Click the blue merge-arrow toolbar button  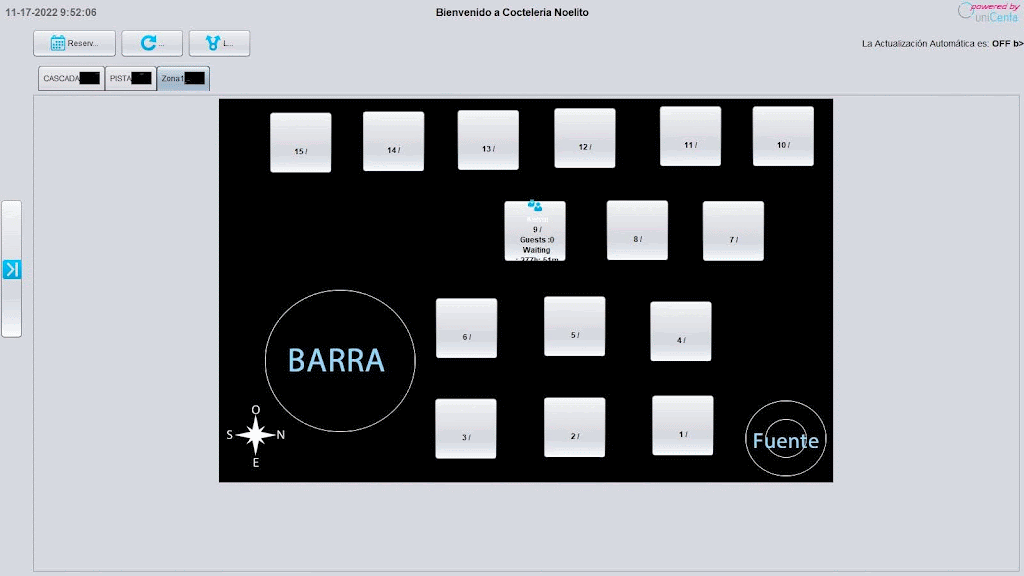pos(219,43)
